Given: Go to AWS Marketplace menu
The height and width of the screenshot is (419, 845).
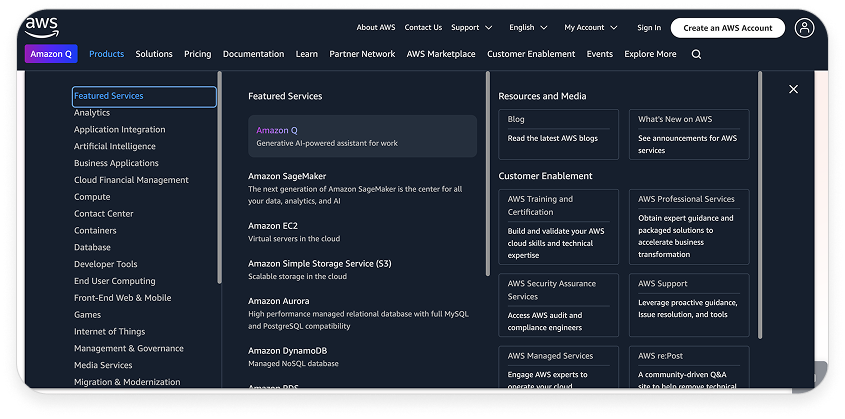Looking at the screenshot, I should click(x=441, y=54).
